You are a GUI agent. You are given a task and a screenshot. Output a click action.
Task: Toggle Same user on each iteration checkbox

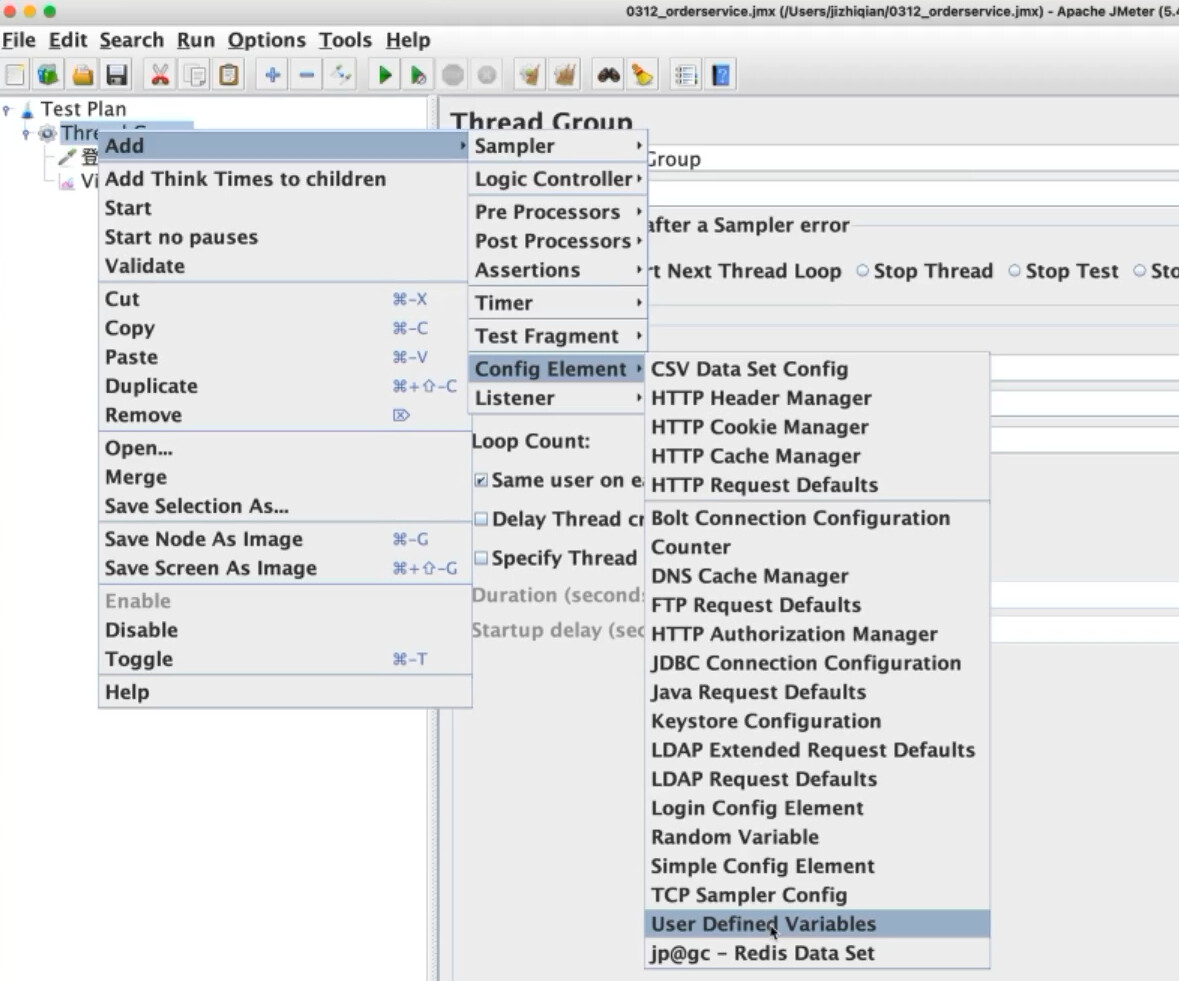[480, 480]
